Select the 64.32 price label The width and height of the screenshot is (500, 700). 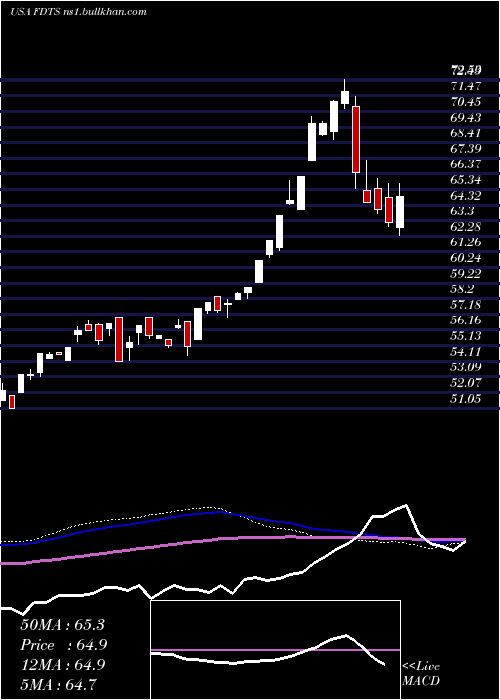[466, 196]
